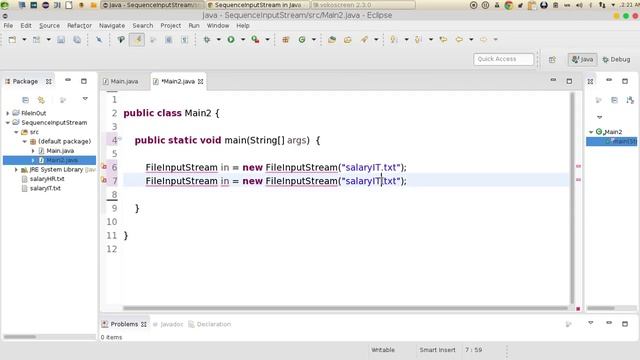Click the Package Explorer horizontal scrollbar
Screen dimensions: 640x360
(20, 337)
